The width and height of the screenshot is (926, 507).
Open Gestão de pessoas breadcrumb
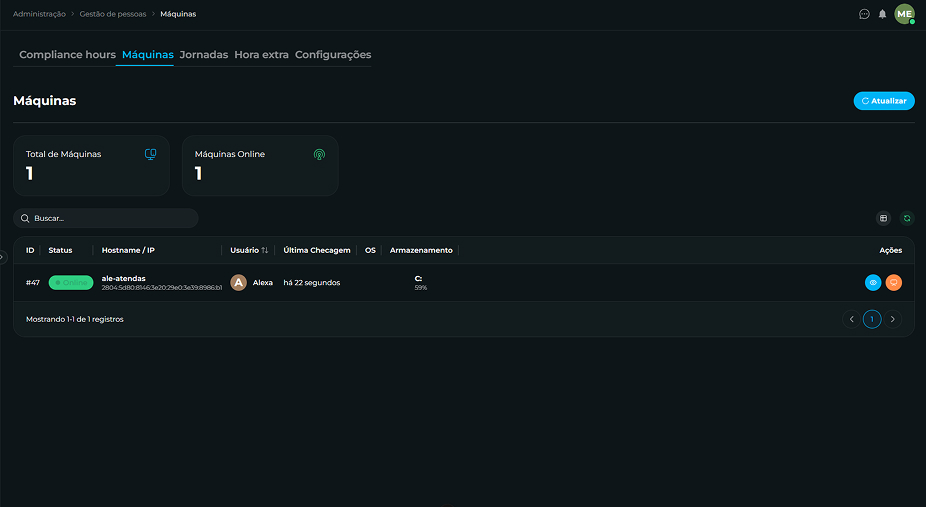113,14
